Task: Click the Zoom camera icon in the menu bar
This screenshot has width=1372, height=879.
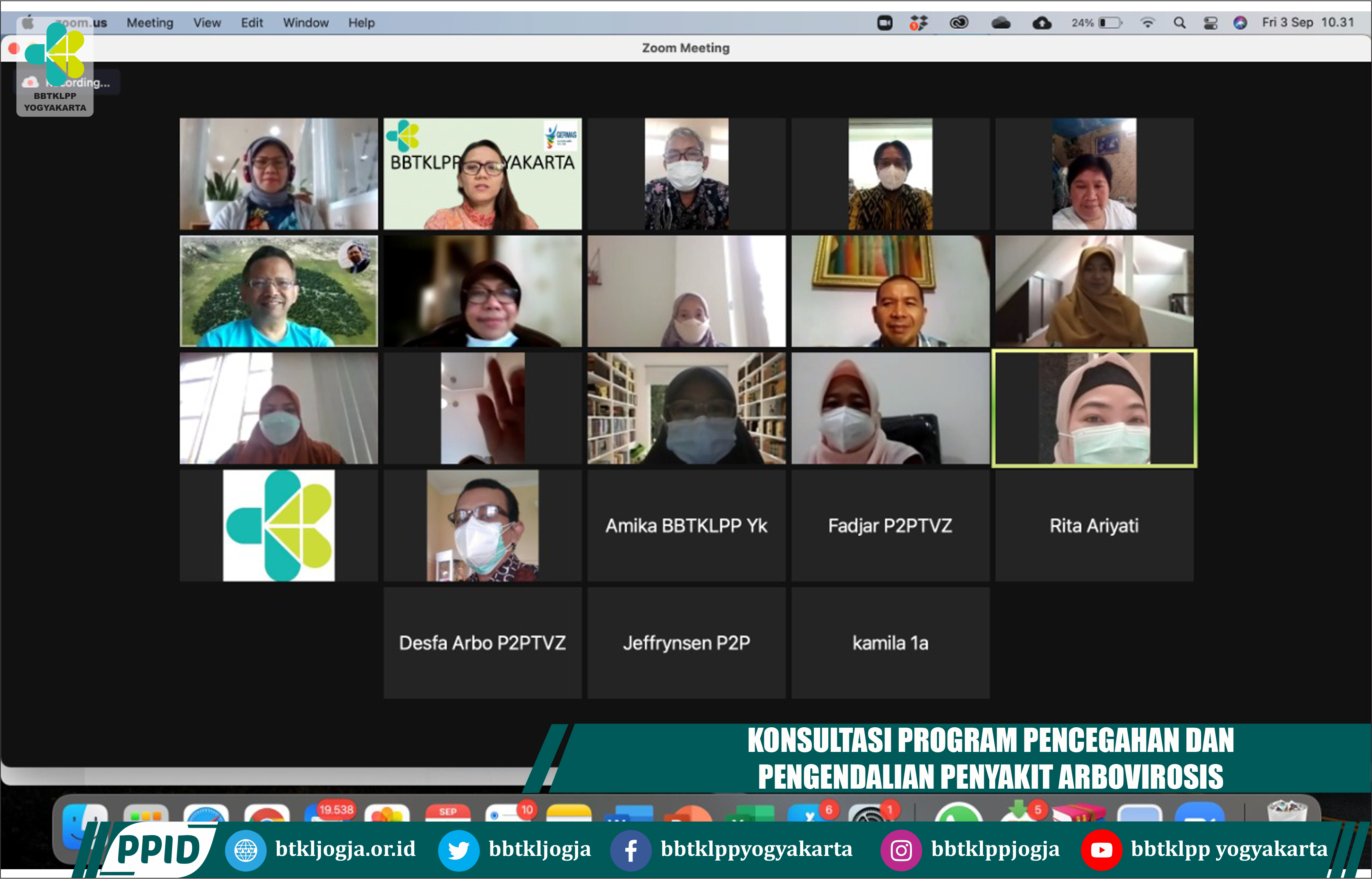Action: tap(884, 23)
